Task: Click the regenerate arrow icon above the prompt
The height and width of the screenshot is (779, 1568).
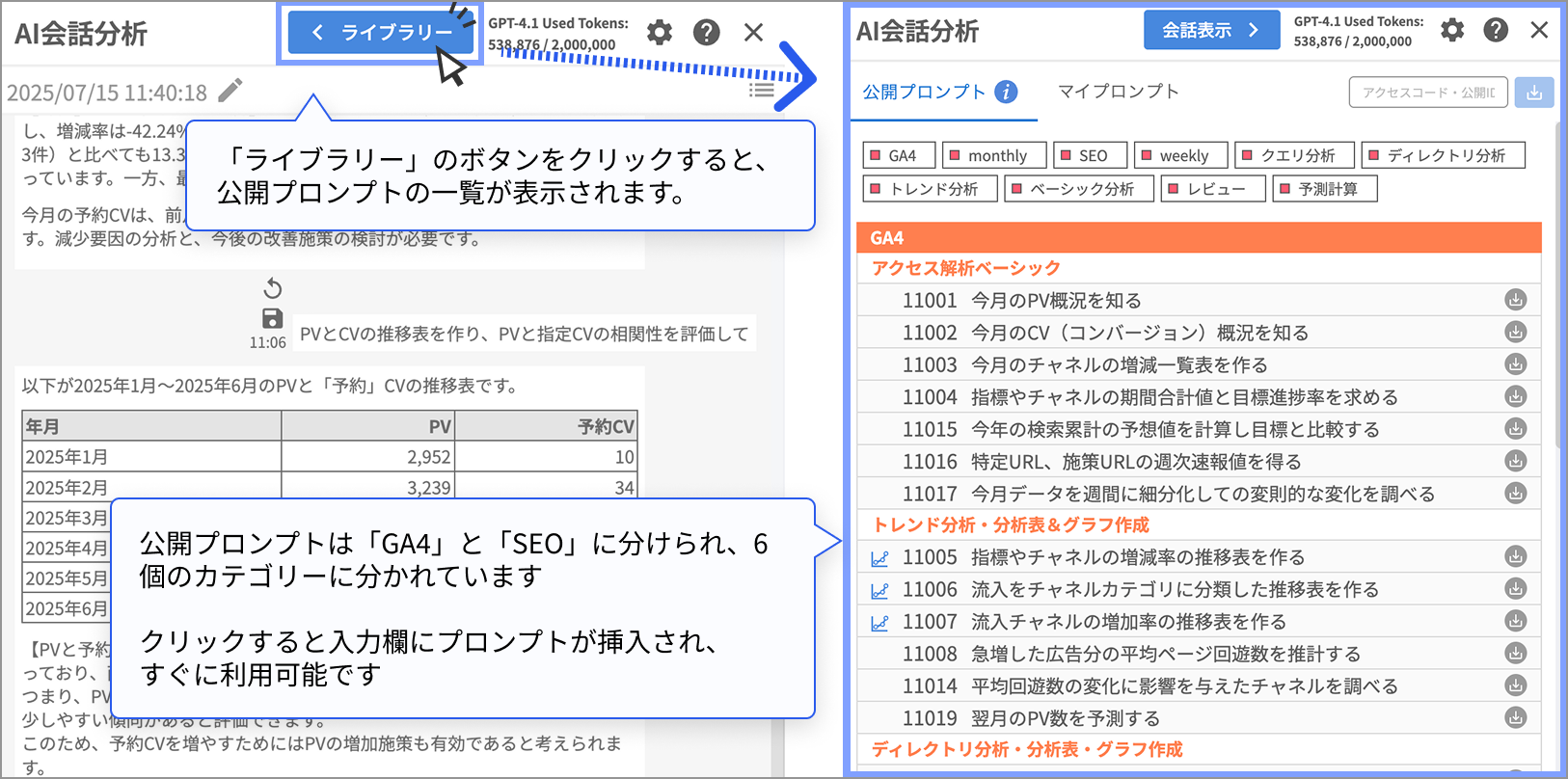Action: [x=273, y=288]
